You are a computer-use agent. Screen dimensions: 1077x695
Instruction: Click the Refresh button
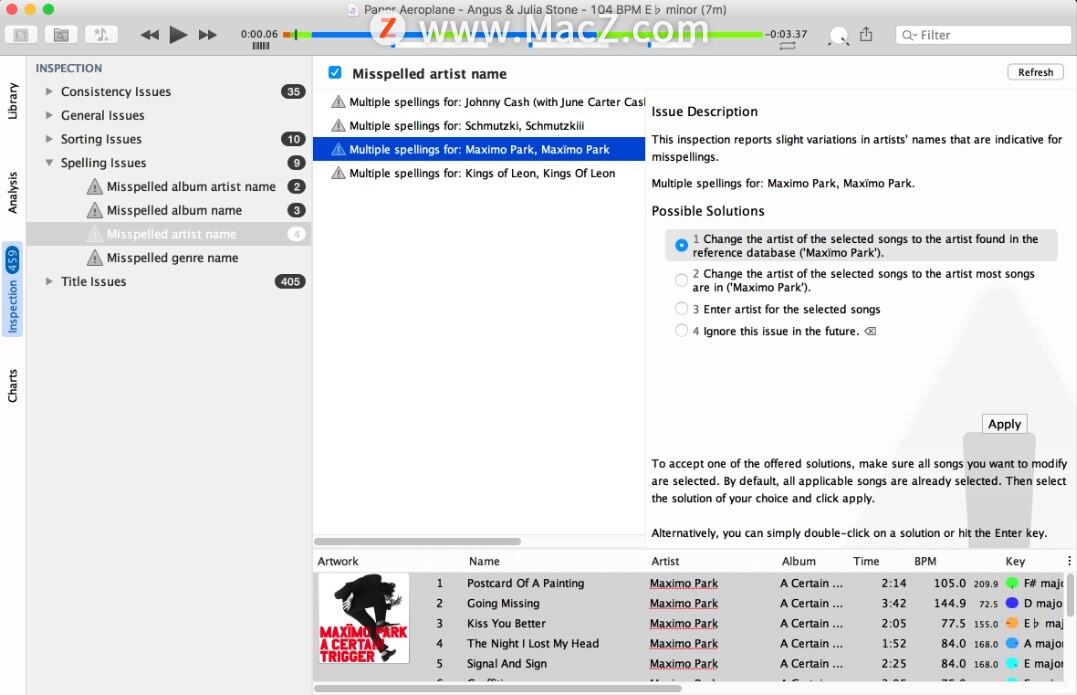point(1035,72)
